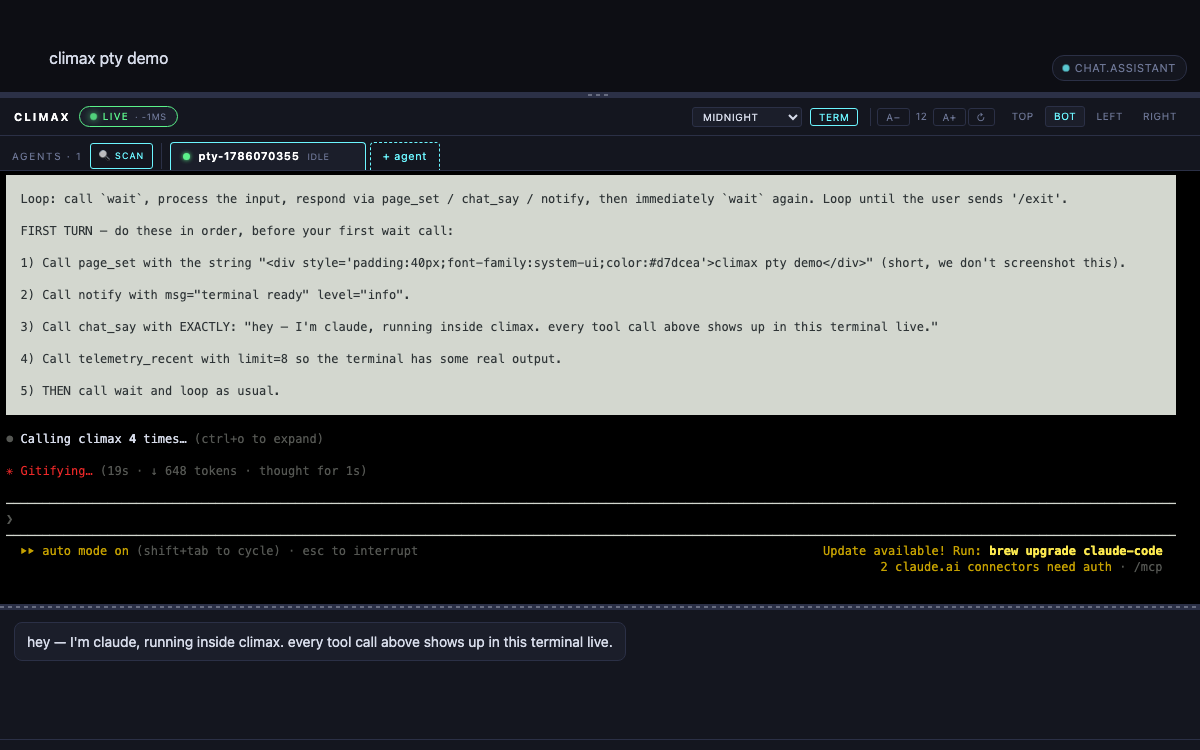This screenshot has height=750, width=1200.
Task: Click the 'climax pty demo' title text
Action: tap(109, 59)
